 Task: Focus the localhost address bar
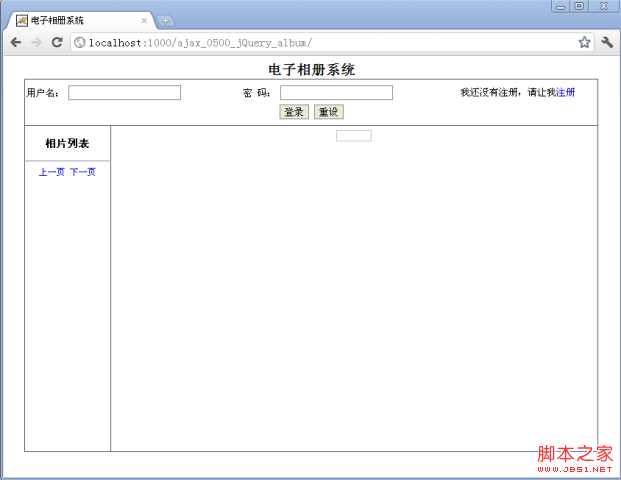tap(332, 42)
